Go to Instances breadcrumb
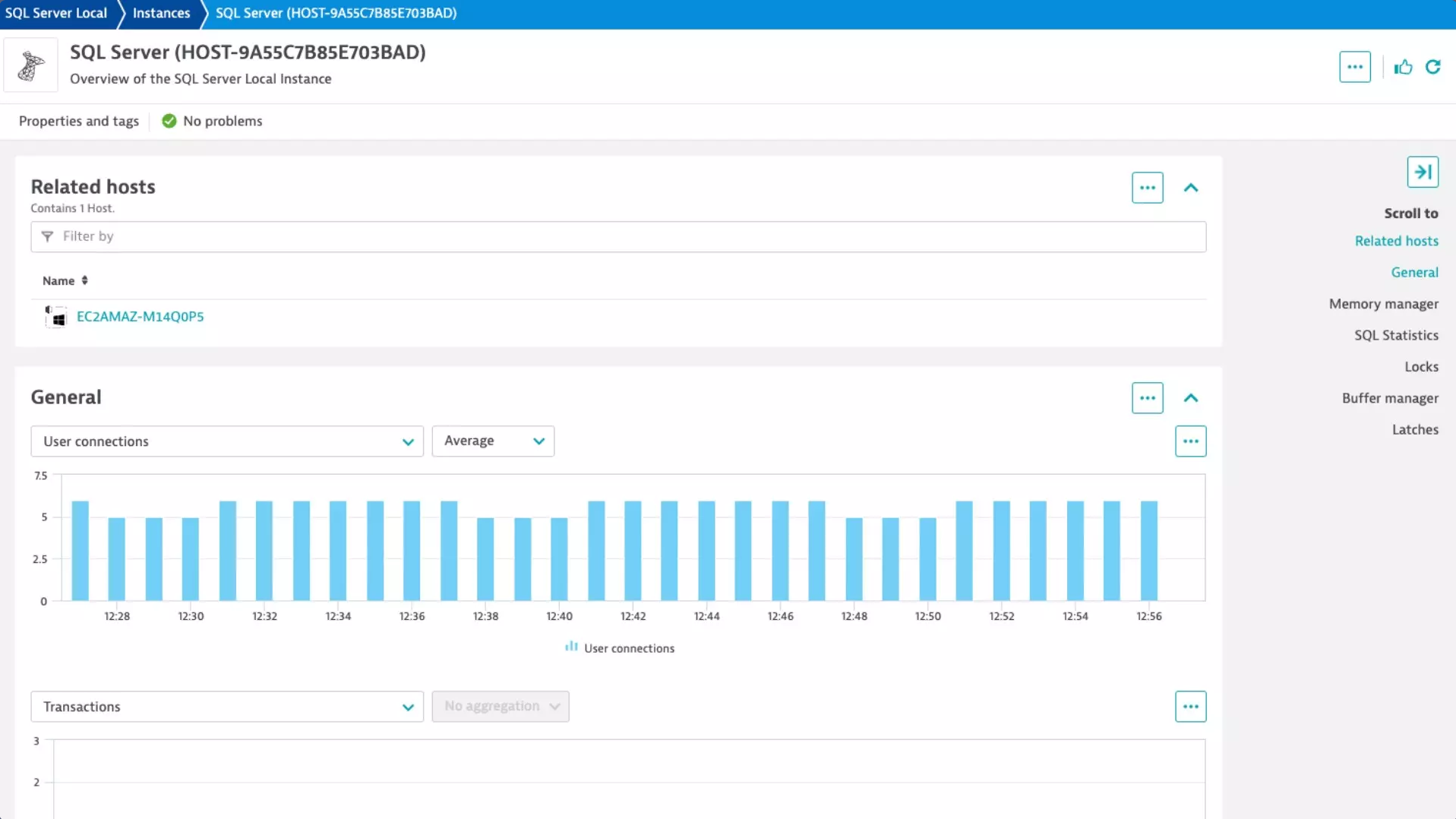The width and height of the screenshot is (1456, 819). click(x=161, y=13)
